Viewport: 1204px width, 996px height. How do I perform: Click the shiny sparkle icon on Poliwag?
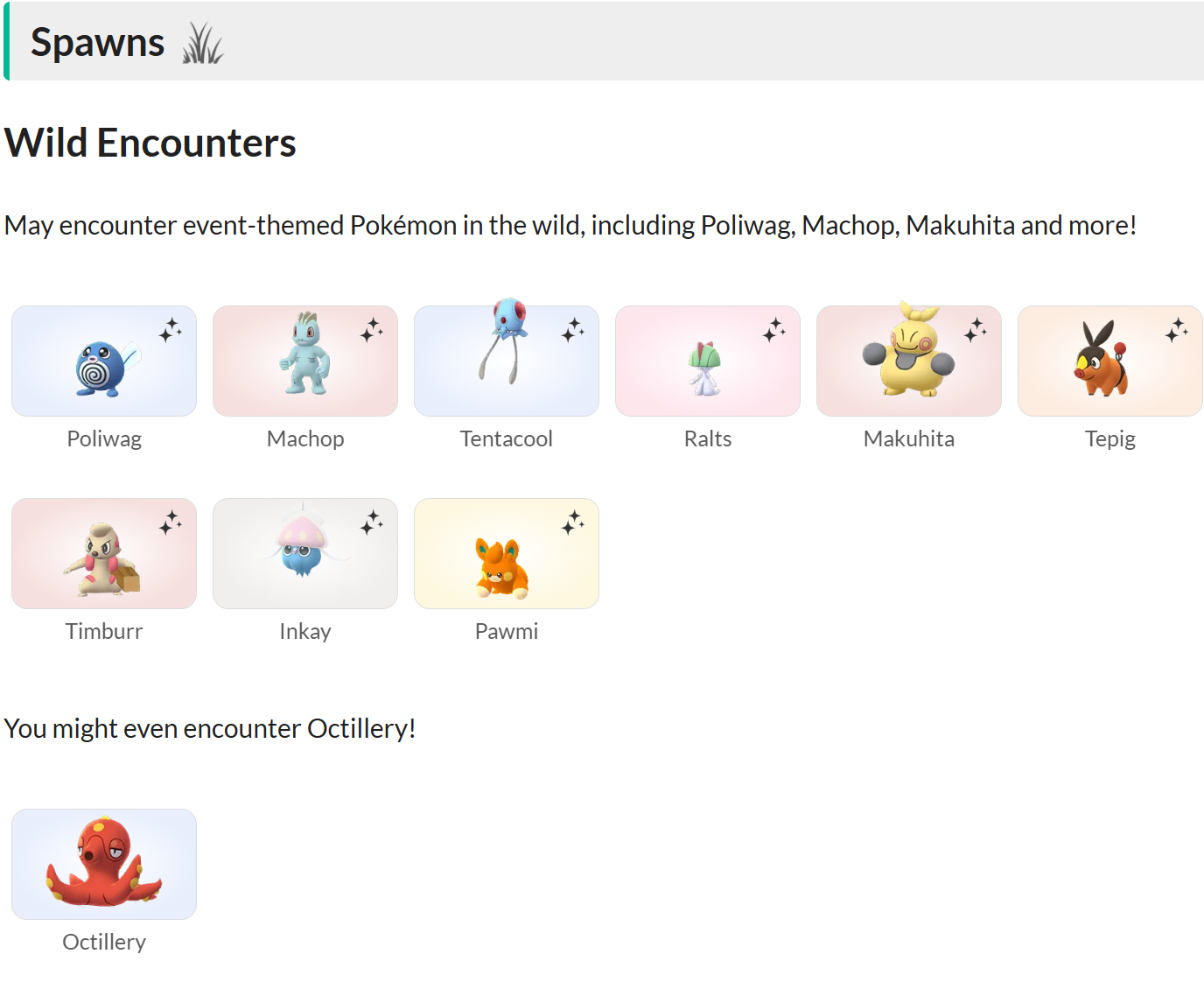pos(171,330)
